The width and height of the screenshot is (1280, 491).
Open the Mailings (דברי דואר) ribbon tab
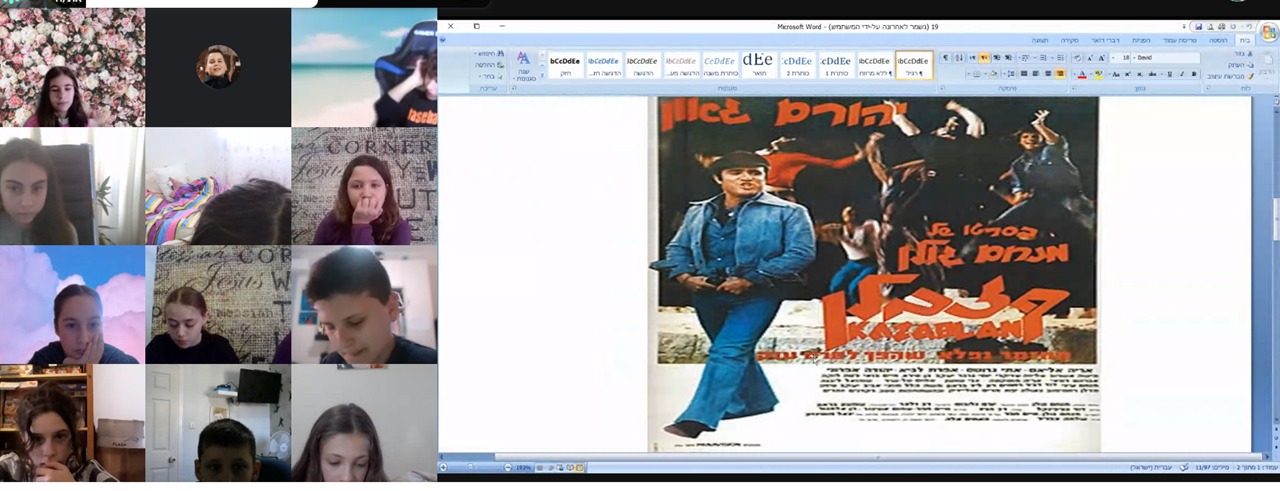[x=1105, y=40]
